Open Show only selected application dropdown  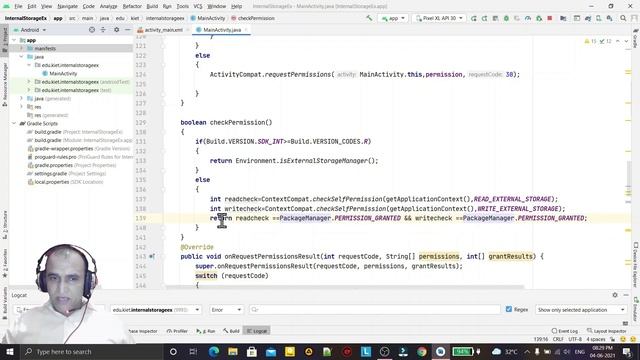[581, 310]
